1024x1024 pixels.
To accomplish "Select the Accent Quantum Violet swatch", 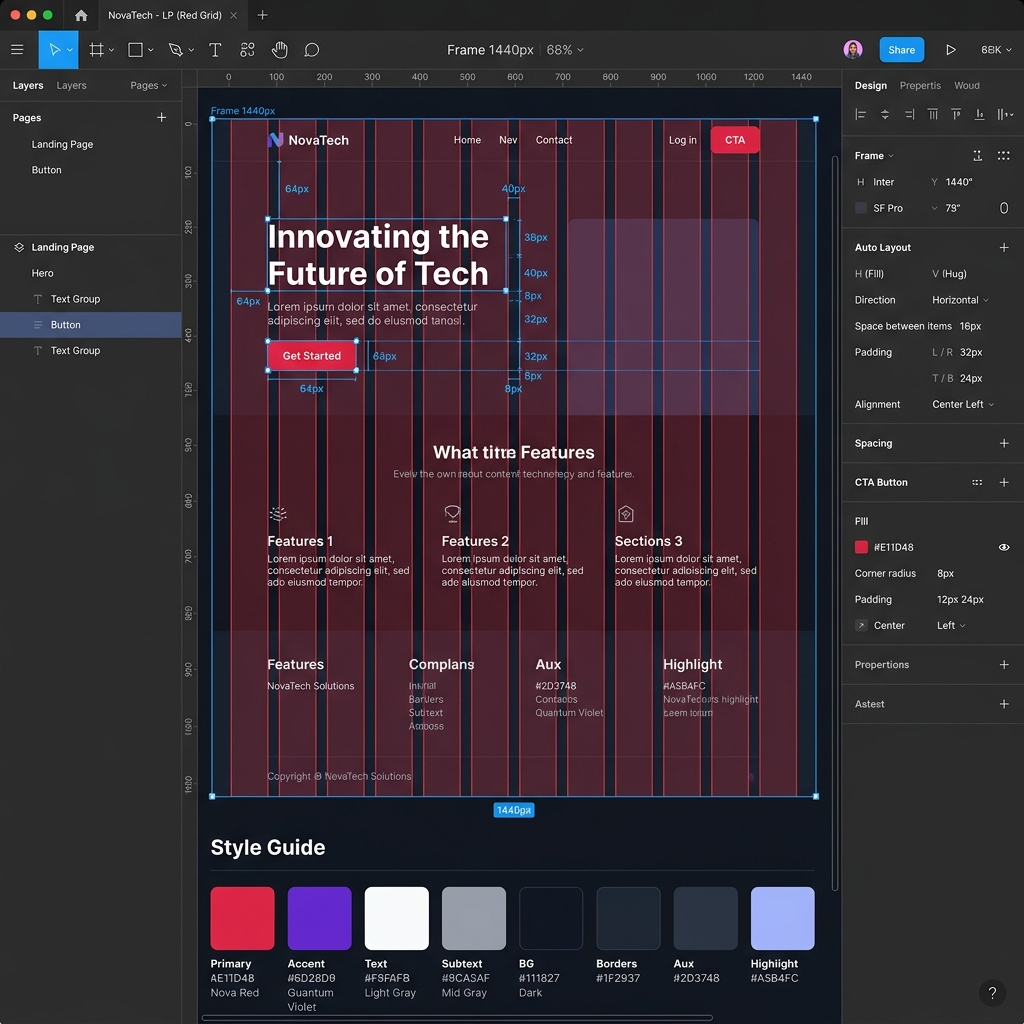I will (x=319, y=918).
